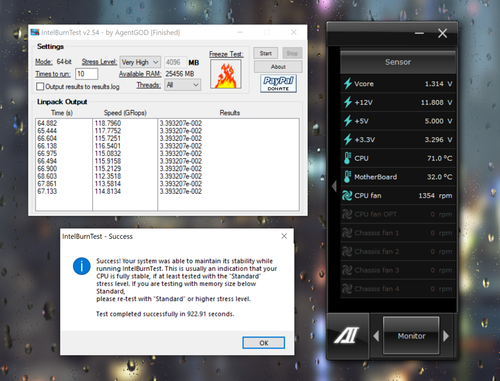Click the 118.7960 speed value
500x381 pixels.
click(x=108, y=123)
